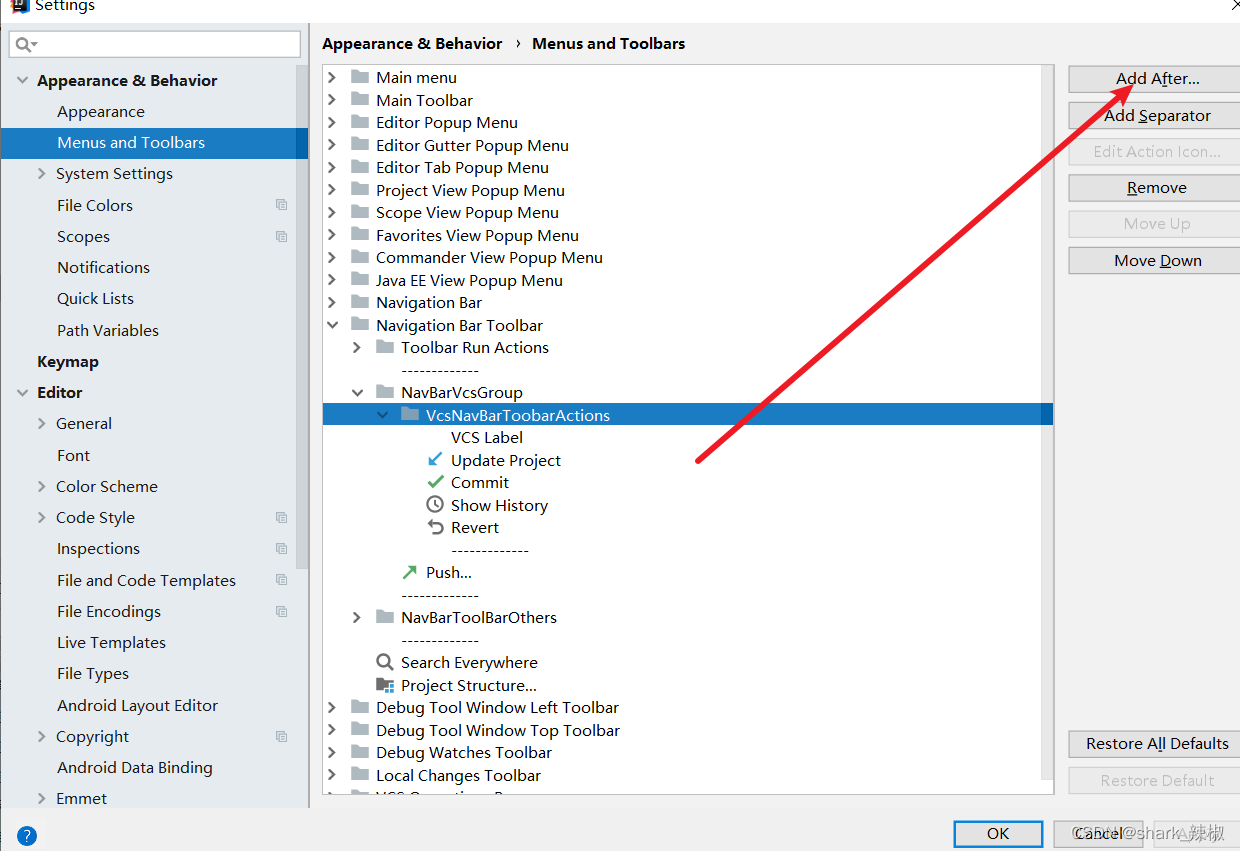
Task: Click the Appearance & Behavior breadcrumb
Action: tap(412, 43)
